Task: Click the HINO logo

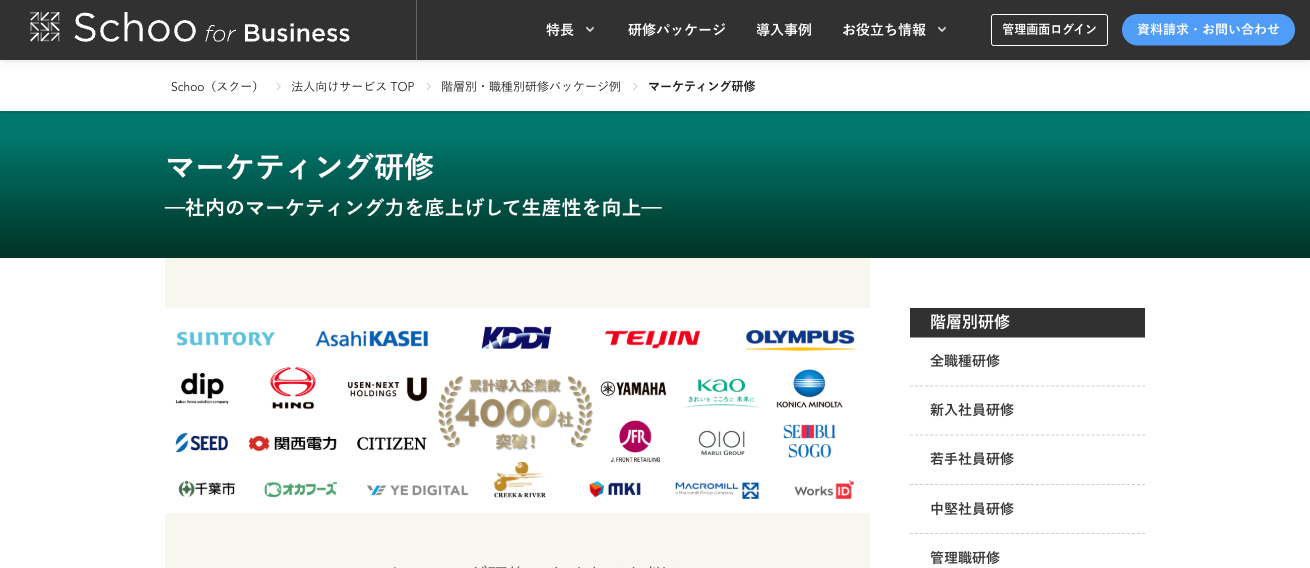Action: pyautogui.click(x=293, y=388)
